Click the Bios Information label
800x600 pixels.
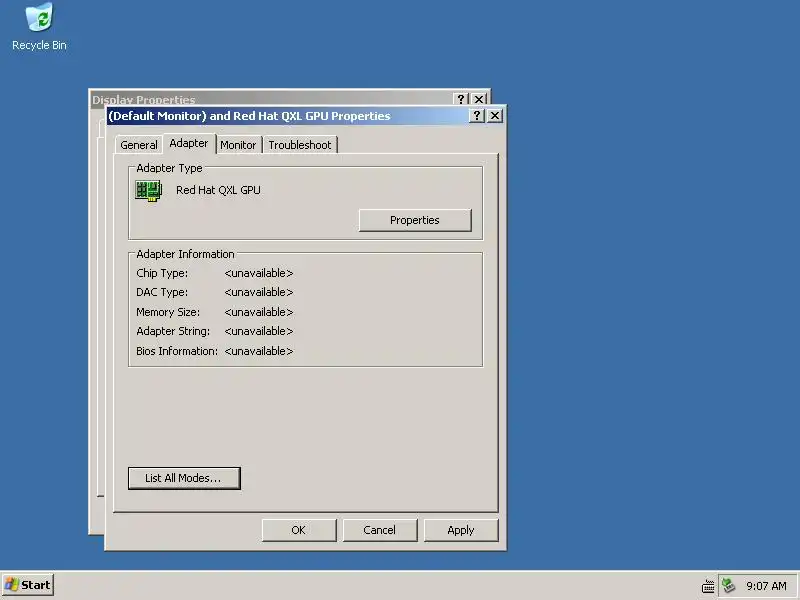[177, 351]
